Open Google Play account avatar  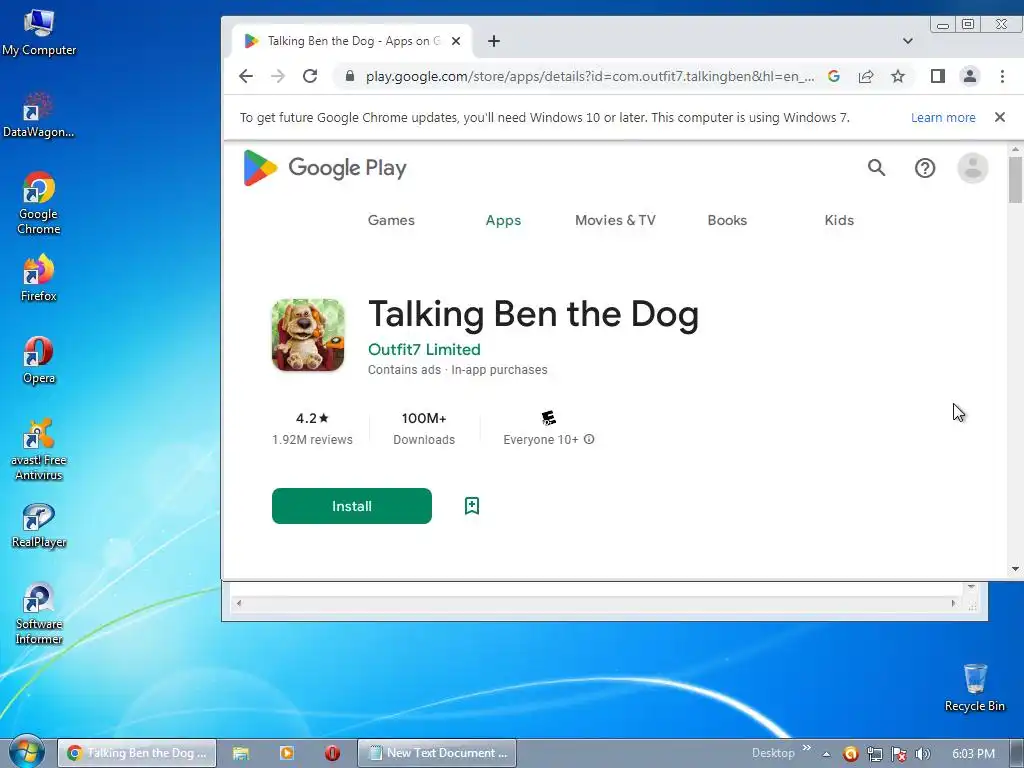973,168
